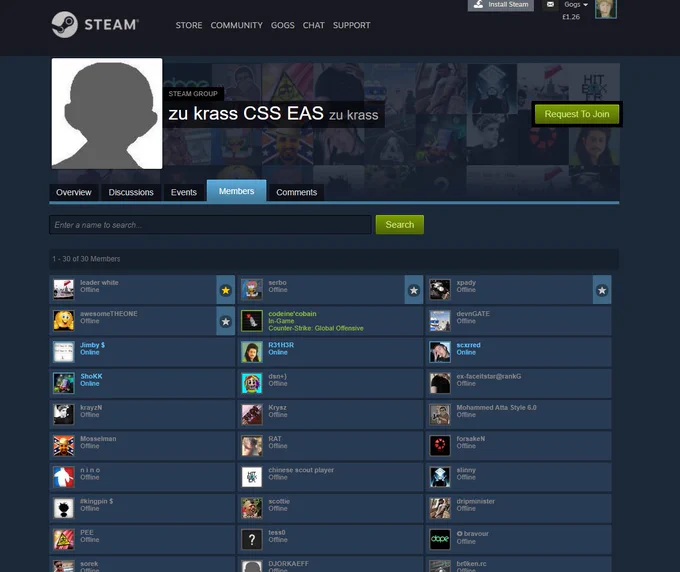Focus the member name search field

pyautogui.click(x=210, y=225)
